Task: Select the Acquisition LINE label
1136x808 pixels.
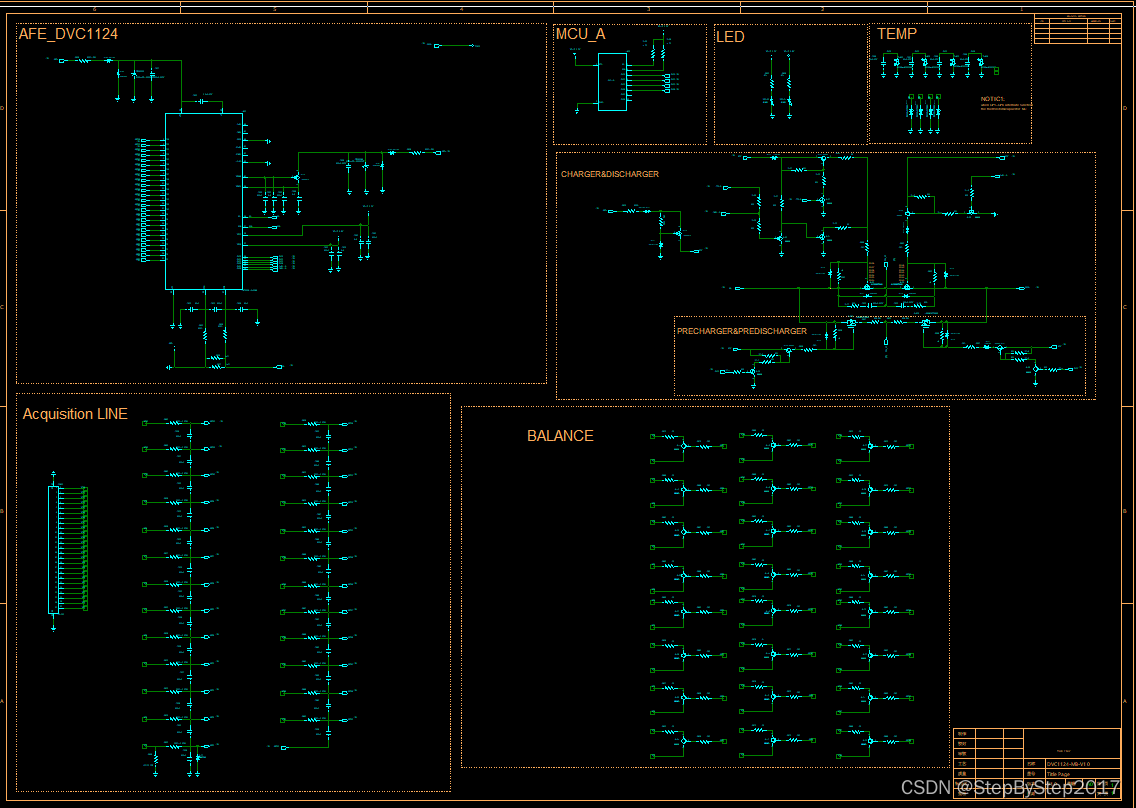Action: click(75, 414)
